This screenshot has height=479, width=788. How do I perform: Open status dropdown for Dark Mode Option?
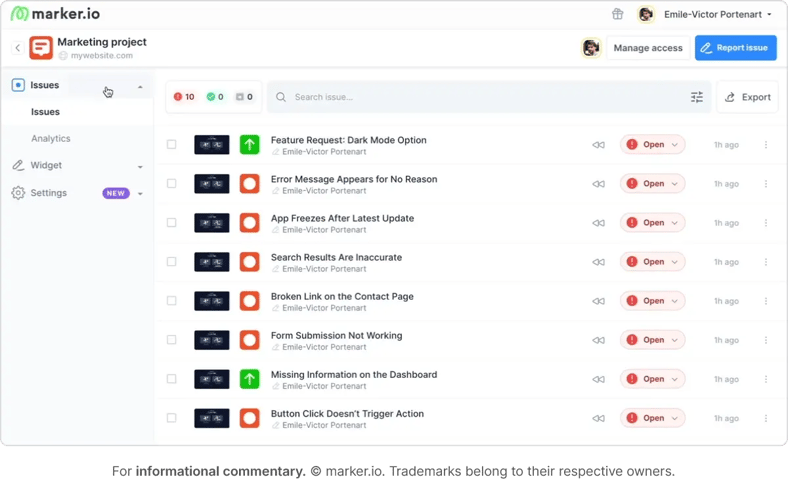(x=652, y=145)
